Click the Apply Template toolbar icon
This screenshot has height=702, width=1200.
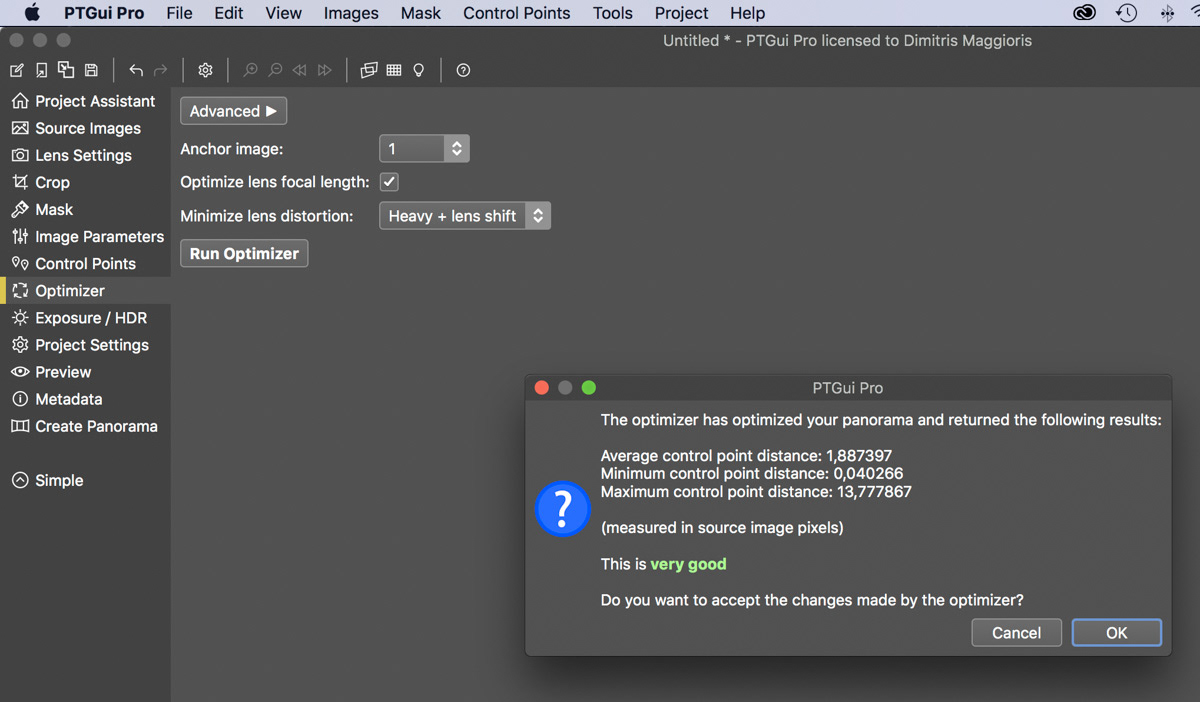66,70
